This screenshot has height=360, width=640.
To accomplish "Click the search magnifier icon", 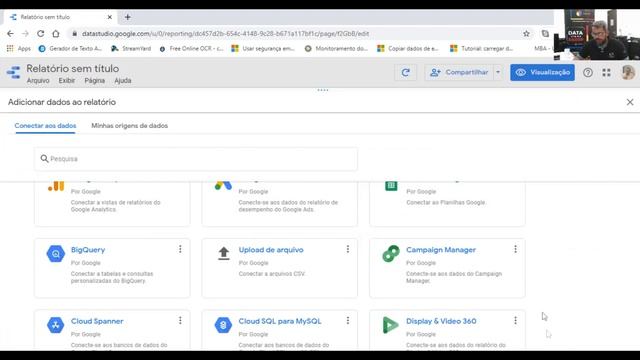I will (44, 158).
